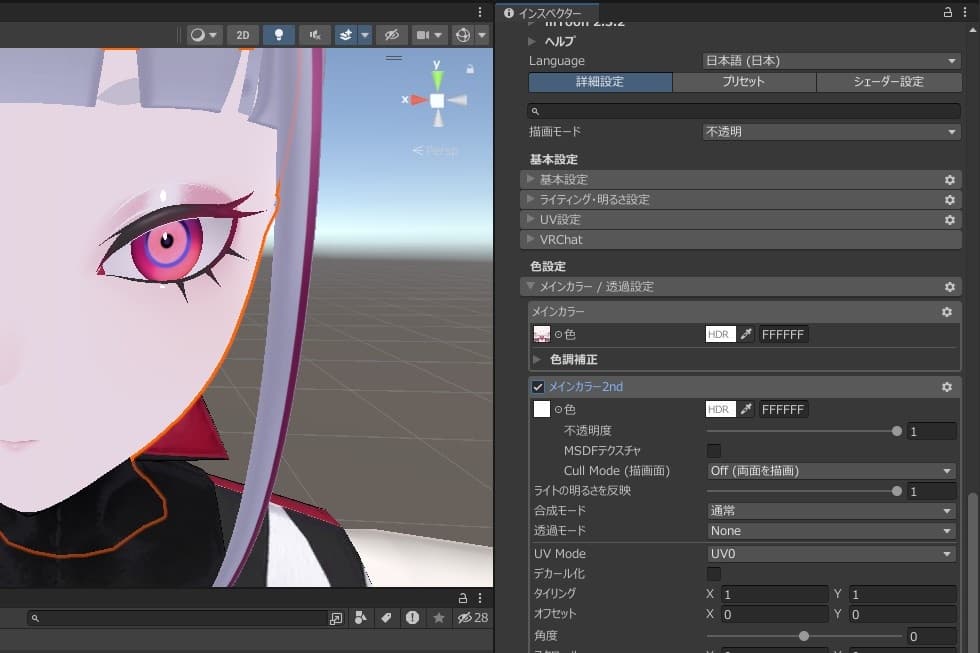Click the eyedropper beside main color

(746, 334)
